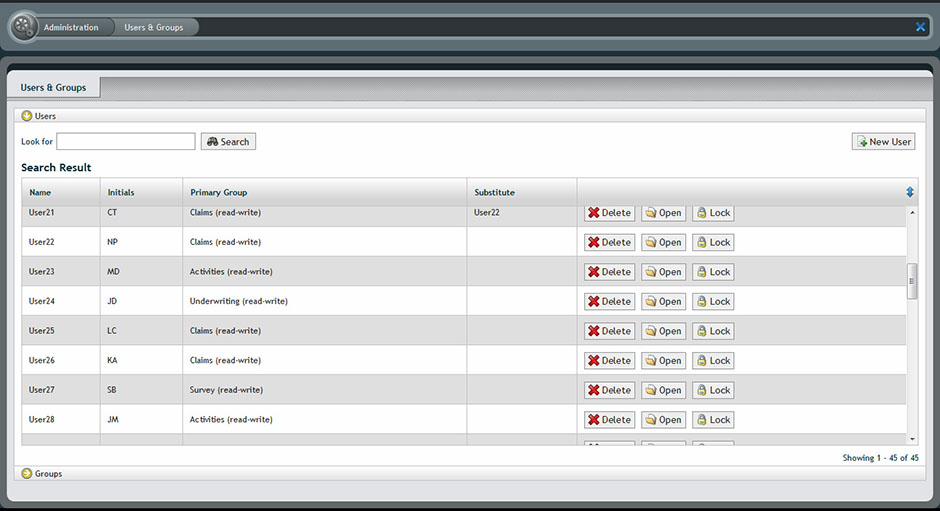This screenshot has height=511, width=940.
Task: Click the vertical scrollbar thumb
Action: point(911,281)
